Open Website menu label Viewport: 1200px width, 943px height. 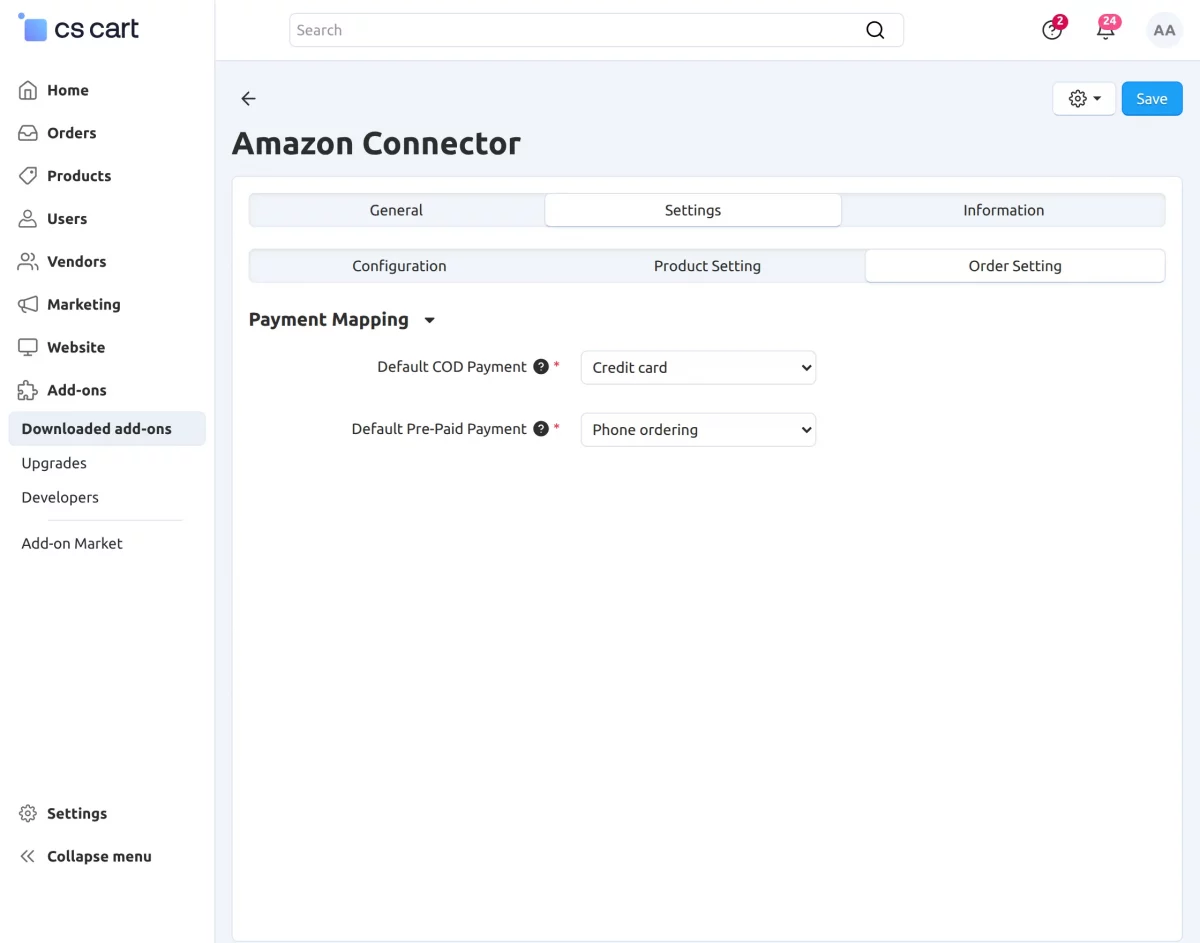coord(76,348)
